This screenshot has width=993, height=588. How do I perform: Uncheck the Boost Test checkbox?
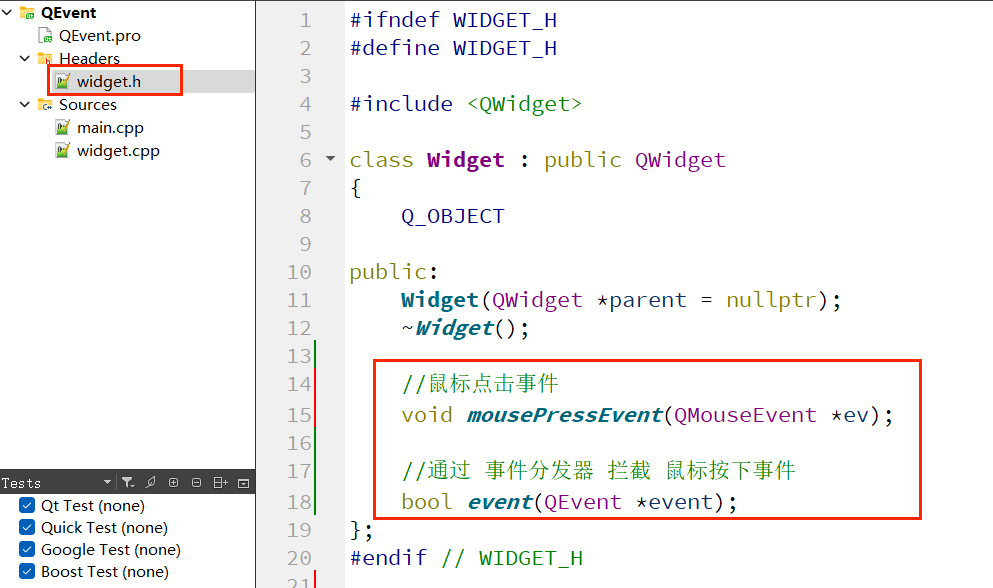(27, 572)
